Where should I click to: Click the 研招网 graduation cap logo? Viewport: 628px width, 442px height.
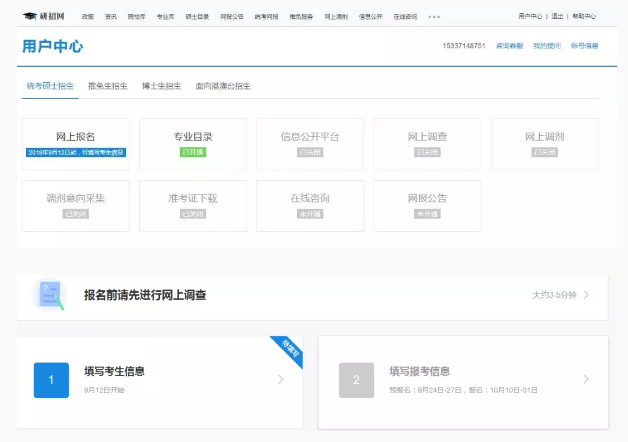coord(43,16)
